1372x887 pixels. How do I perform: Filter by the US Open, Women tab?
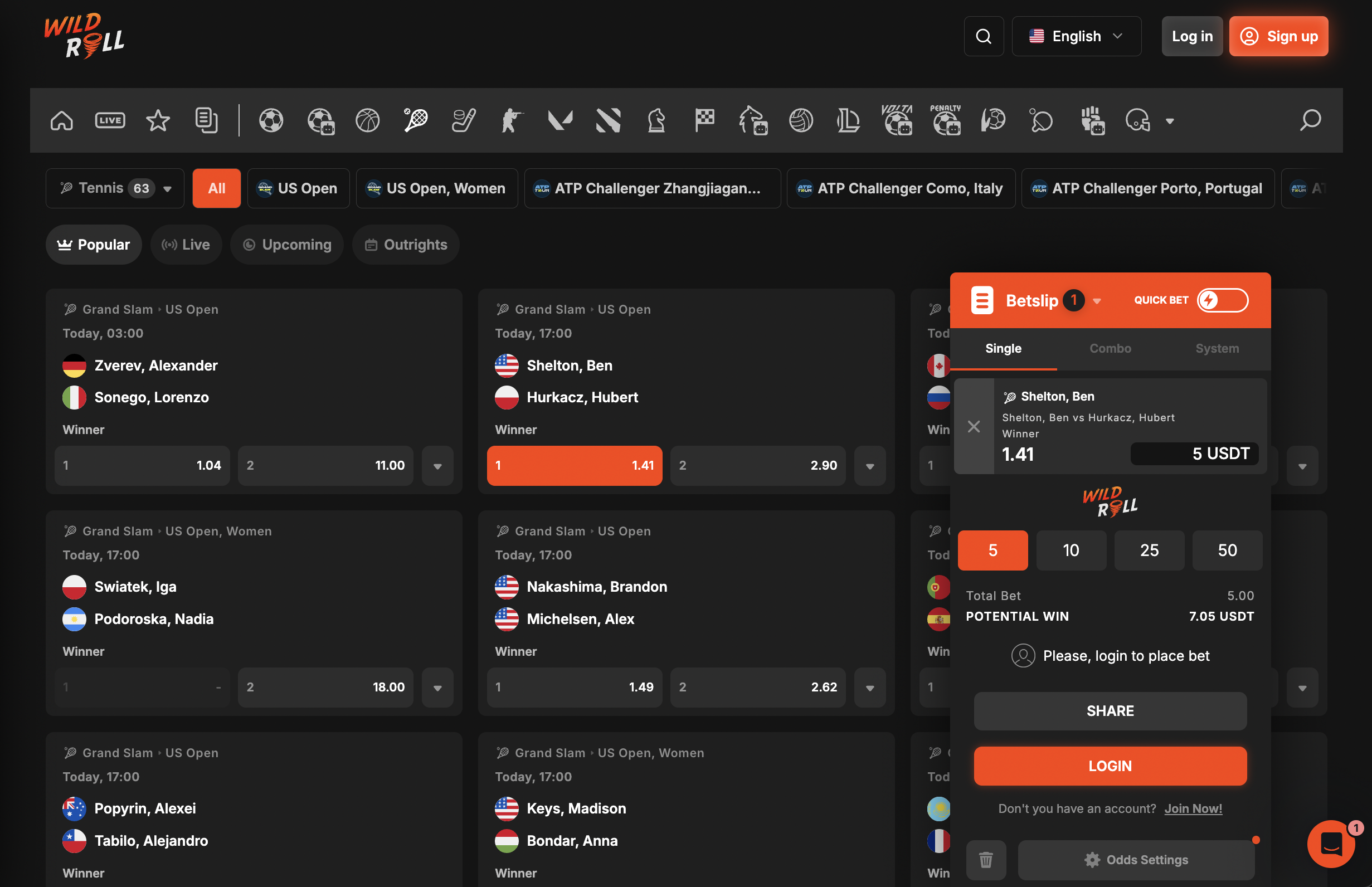click(436, 188)
